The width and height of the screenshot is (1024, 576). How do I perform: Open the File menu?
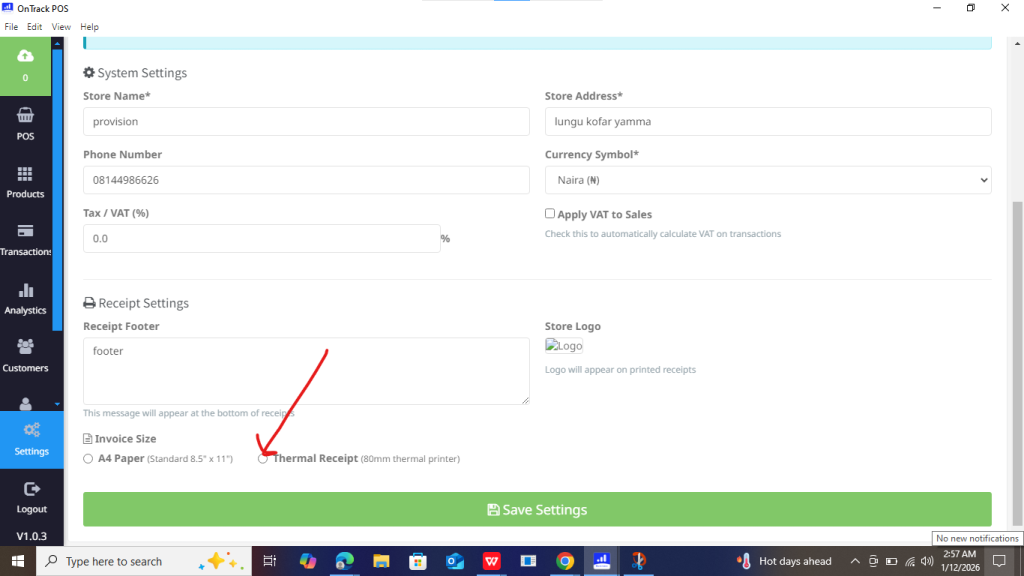tap(12, 27)
